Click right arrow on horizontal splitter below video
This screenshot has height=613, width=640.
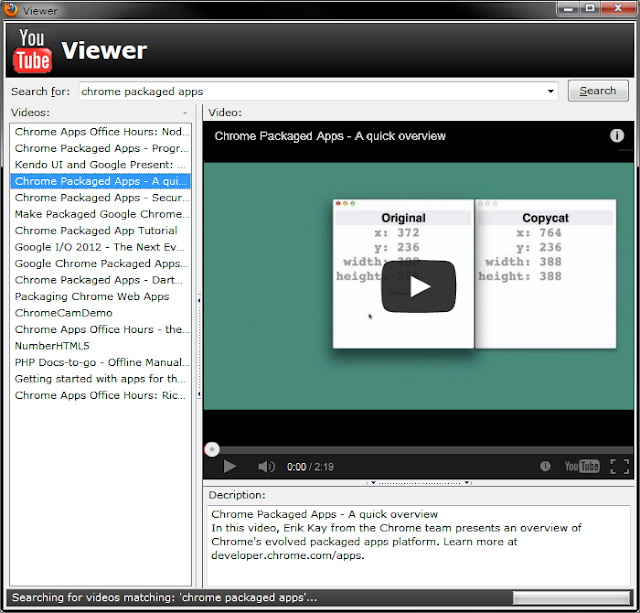467,483
